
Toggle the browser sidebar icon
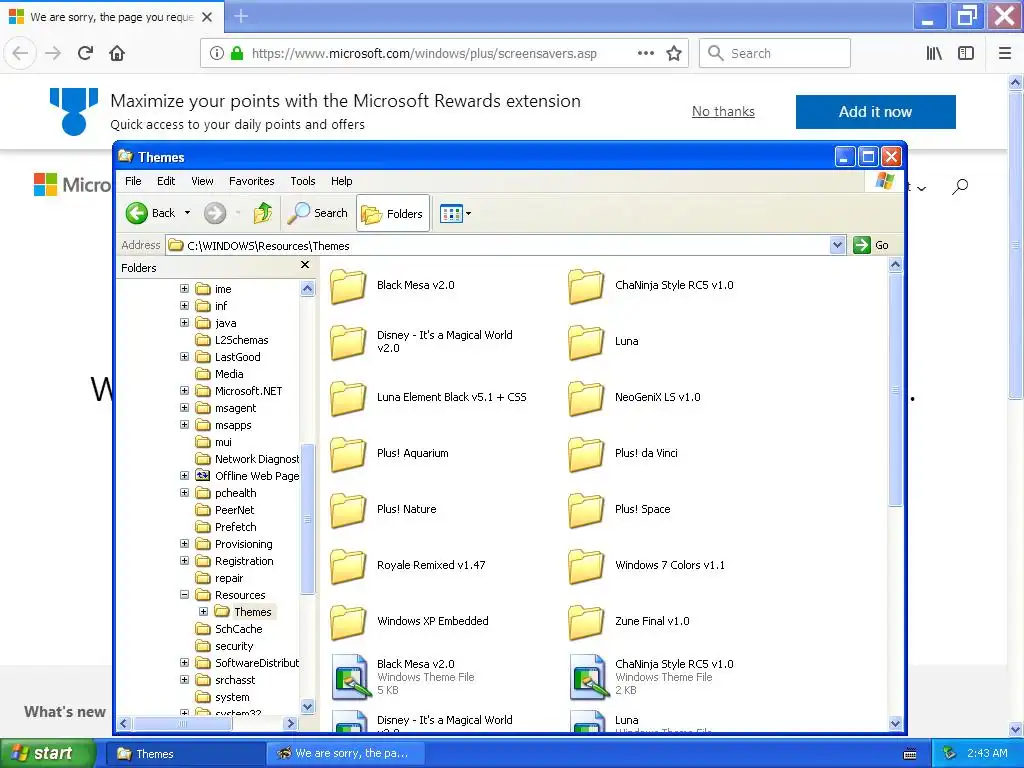click(x=966, y=54)
